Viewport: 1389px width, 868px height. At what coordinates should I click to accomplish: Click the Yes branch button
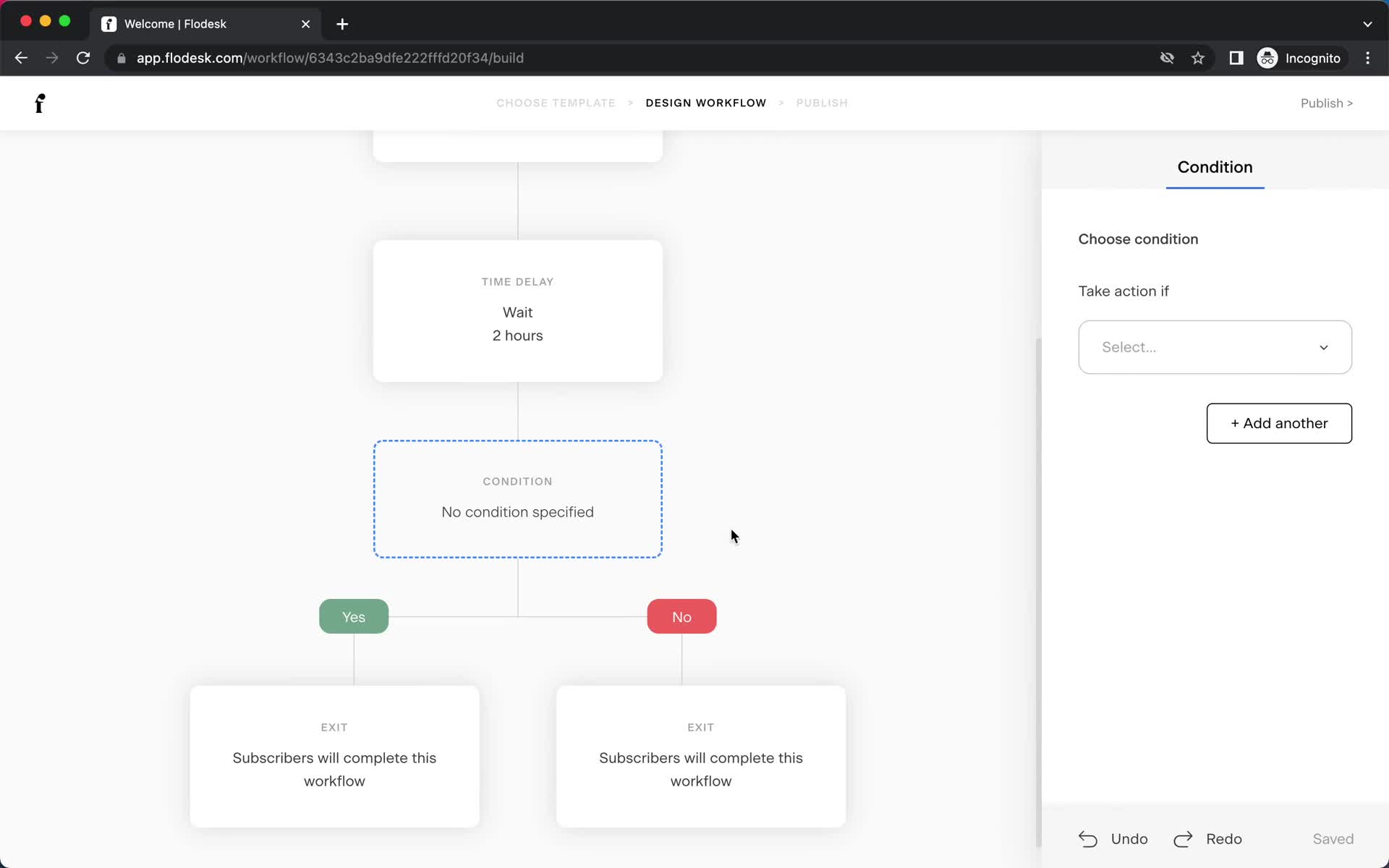(x=353, y=617)
